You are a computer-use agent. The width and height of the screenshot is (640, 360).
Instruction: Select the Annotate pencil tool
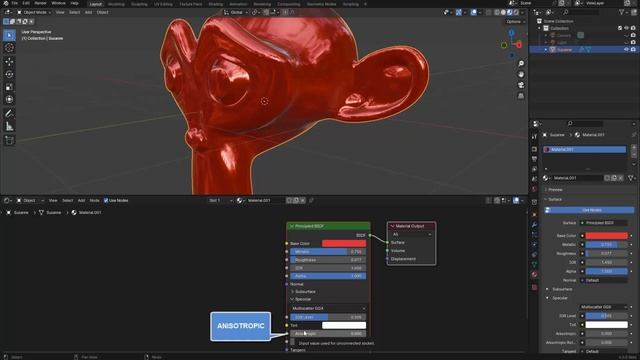pos(9,113)
